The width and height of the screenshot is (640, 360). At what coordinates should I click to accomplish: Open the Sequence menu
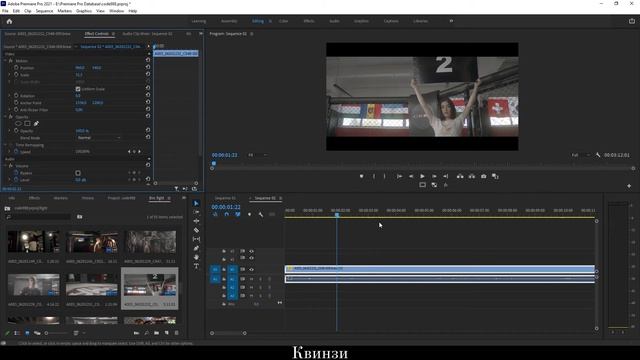(44, 11)
